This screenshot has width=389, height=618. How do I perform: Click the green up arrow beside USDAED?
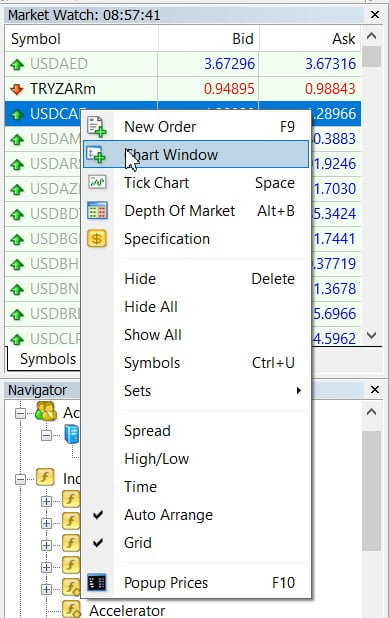17,64
